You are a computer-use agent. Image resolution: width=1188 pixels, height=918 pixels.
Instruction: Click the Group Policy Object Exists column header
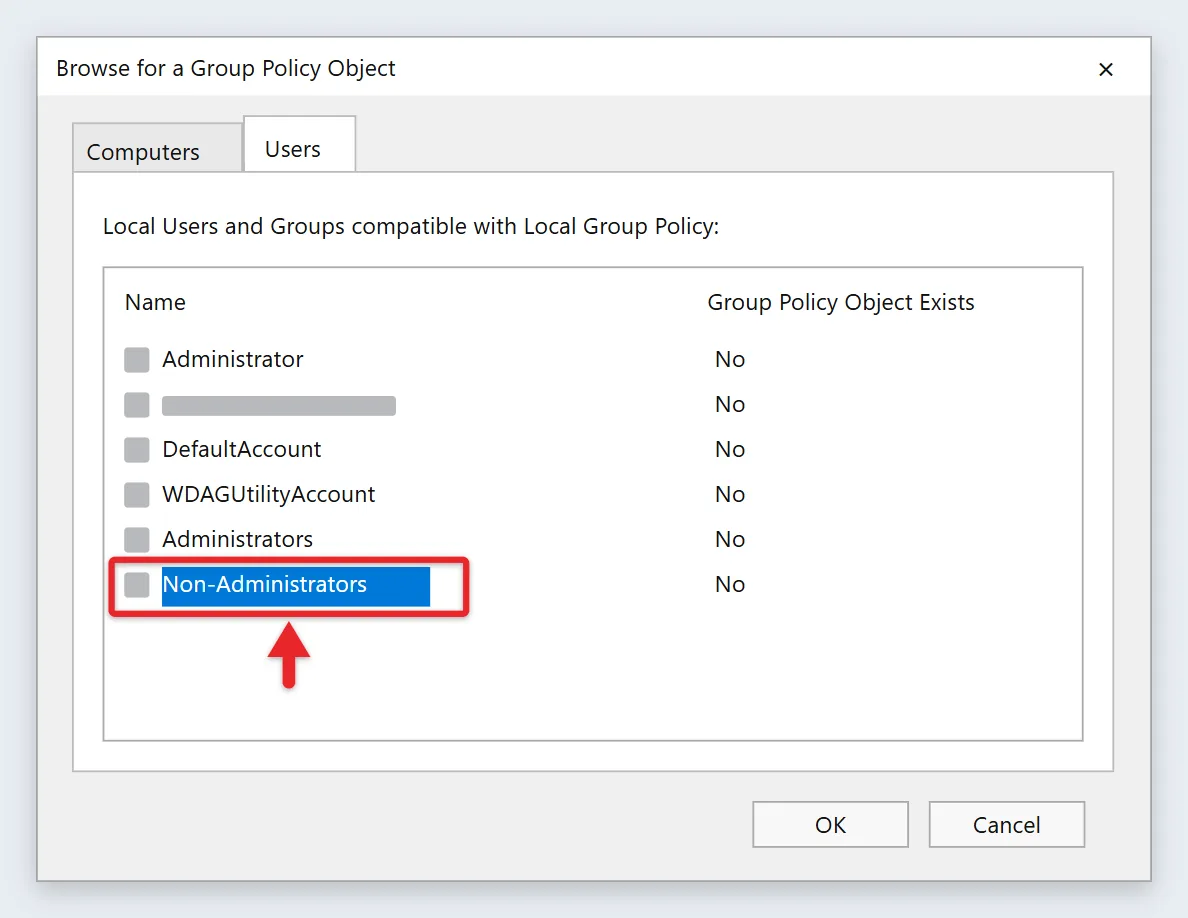tap(841, 302)
